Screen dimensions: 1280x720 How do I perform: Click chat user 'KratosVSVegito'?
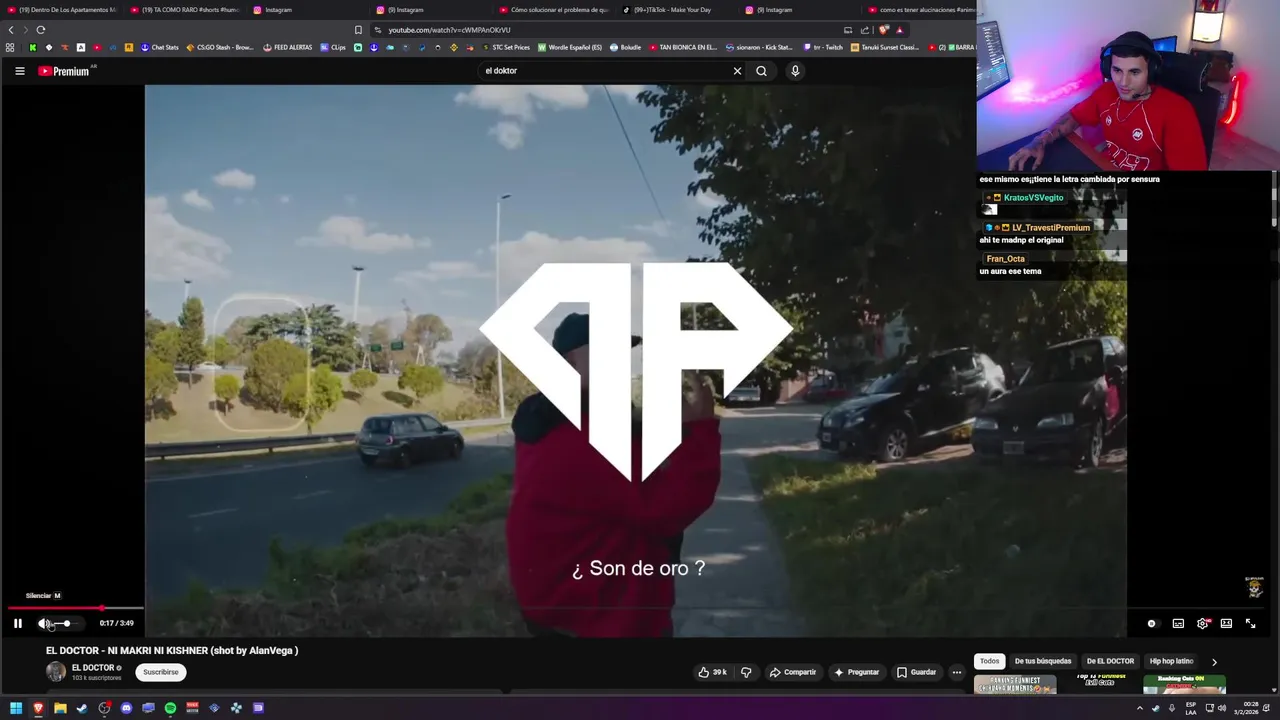(1033, 198)
